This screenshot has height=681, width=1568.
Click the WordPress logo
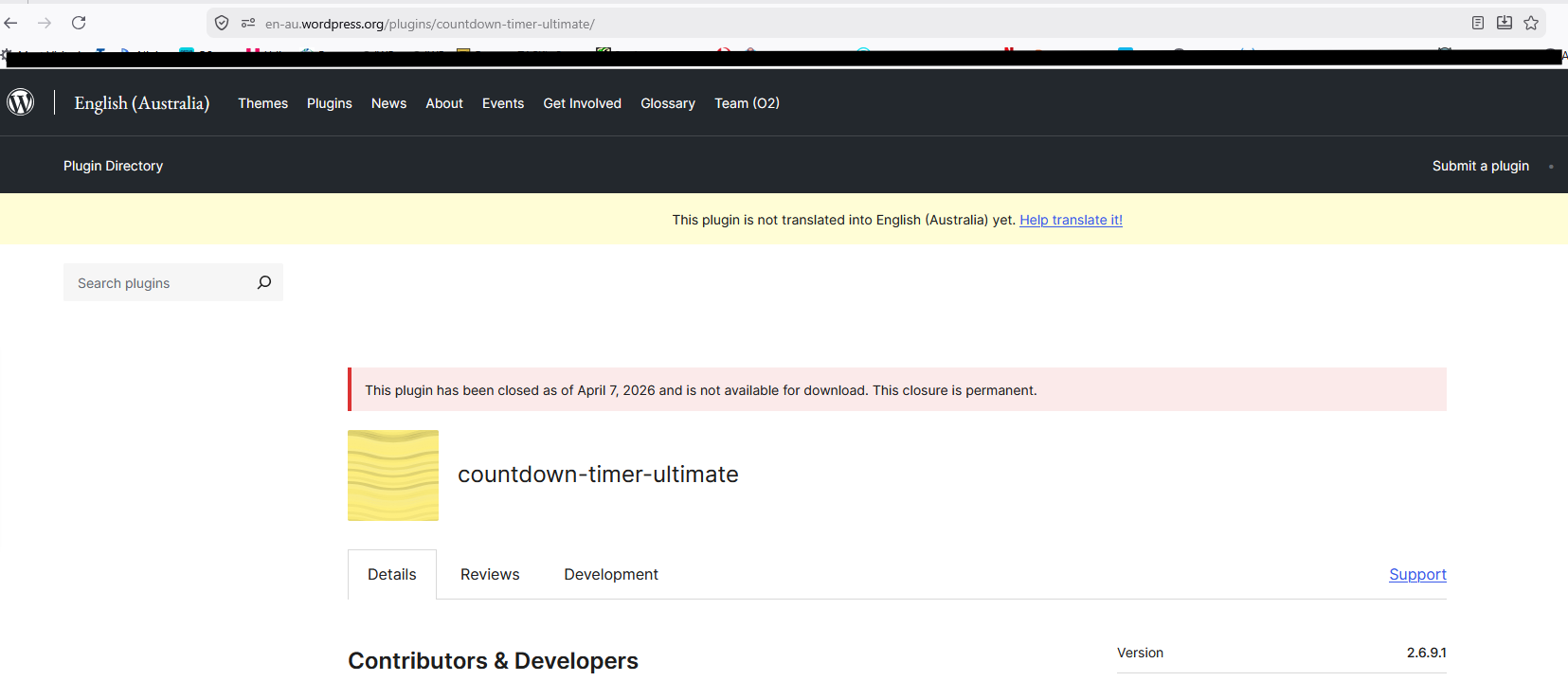pos(21,102)
